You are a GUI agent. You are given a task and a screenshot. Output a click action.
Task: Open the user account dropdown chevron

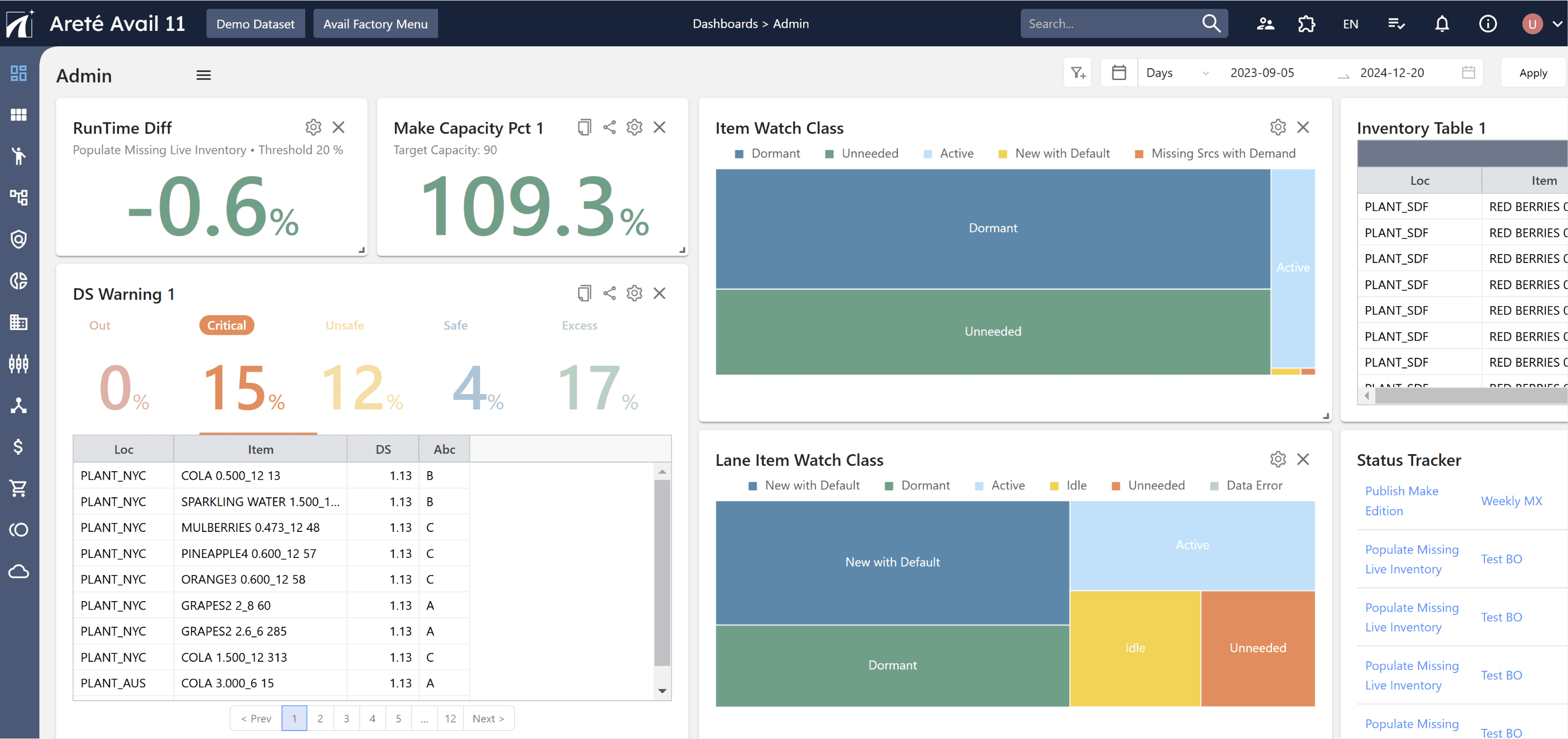(1556, 23)
